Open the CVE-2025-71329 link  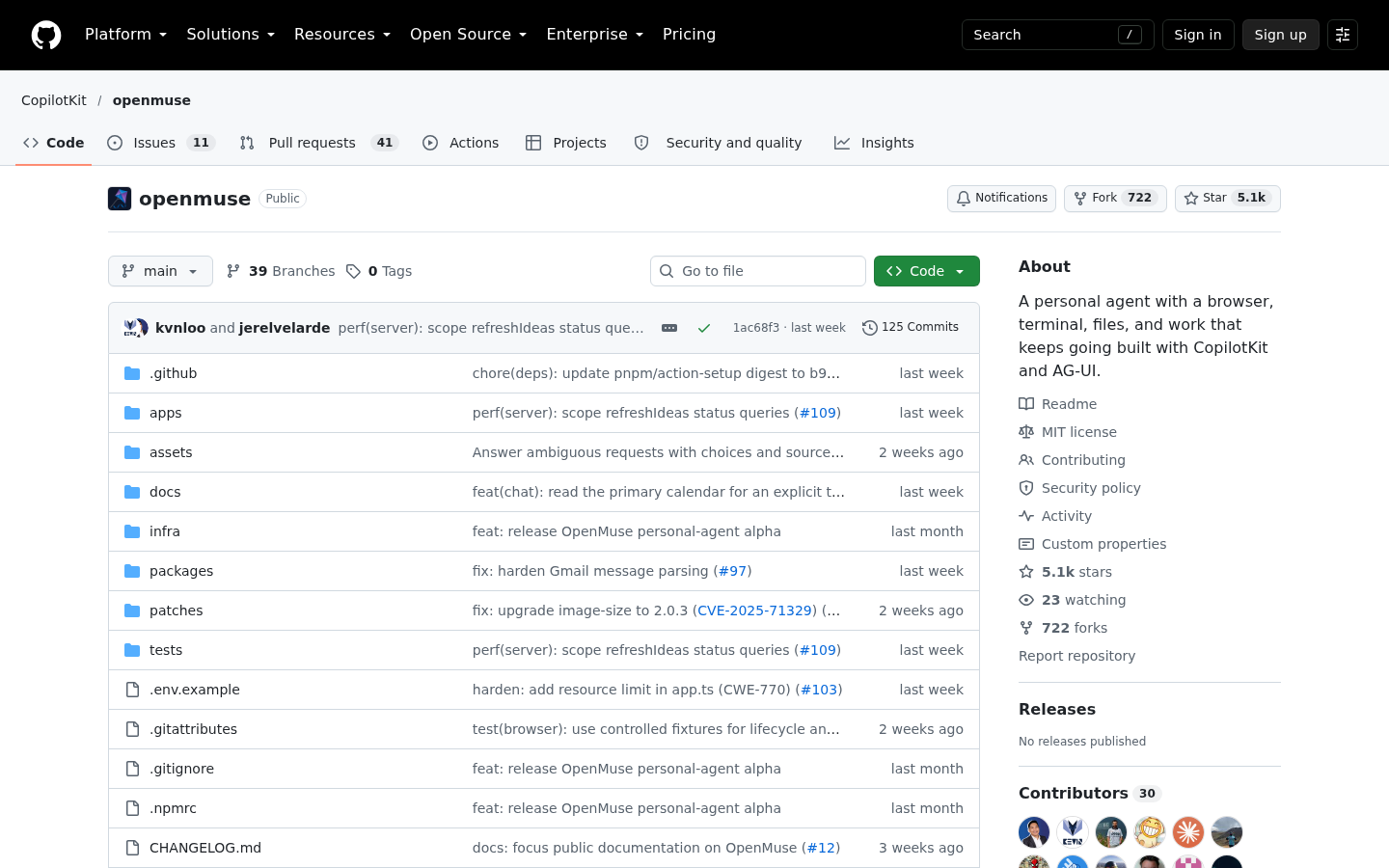coord(754,610)
